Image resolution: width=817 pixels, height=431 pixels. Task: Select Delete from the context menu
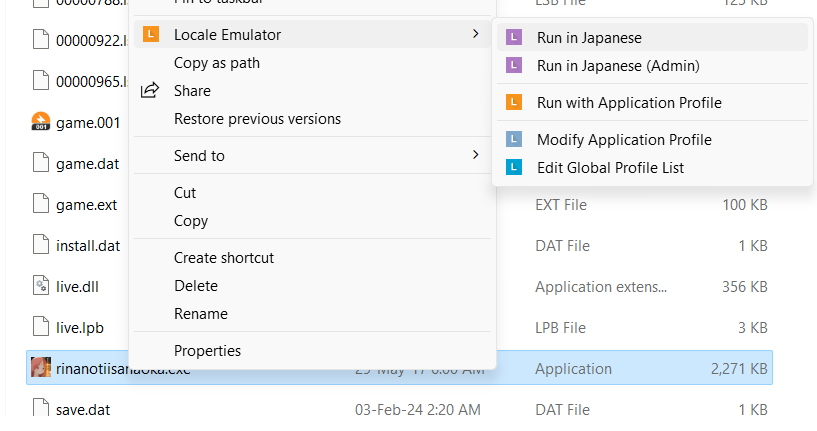click(195, 285)
